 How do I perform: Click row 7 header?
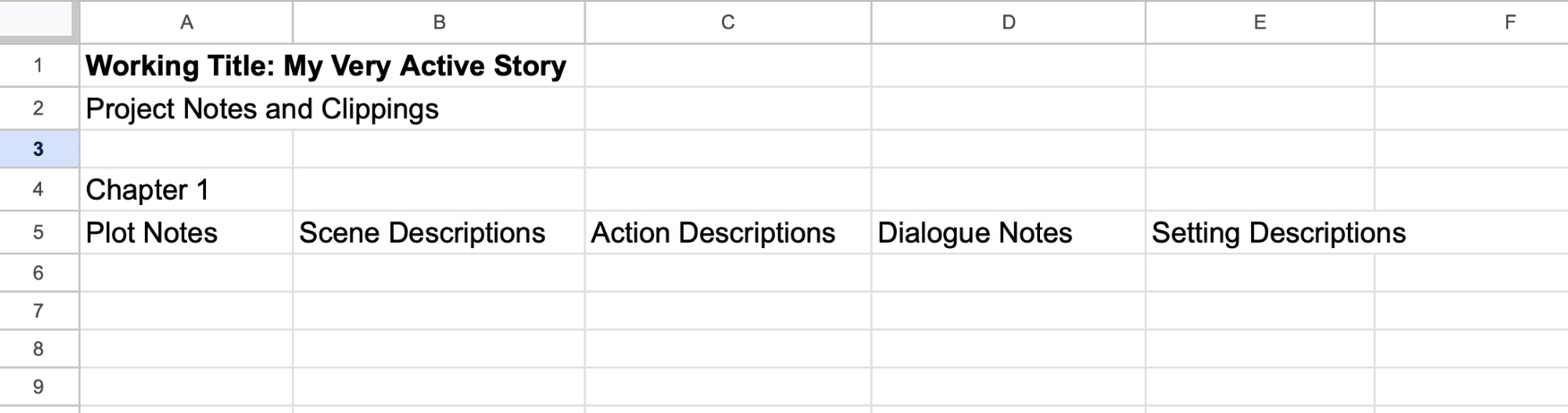coord(38,311)
